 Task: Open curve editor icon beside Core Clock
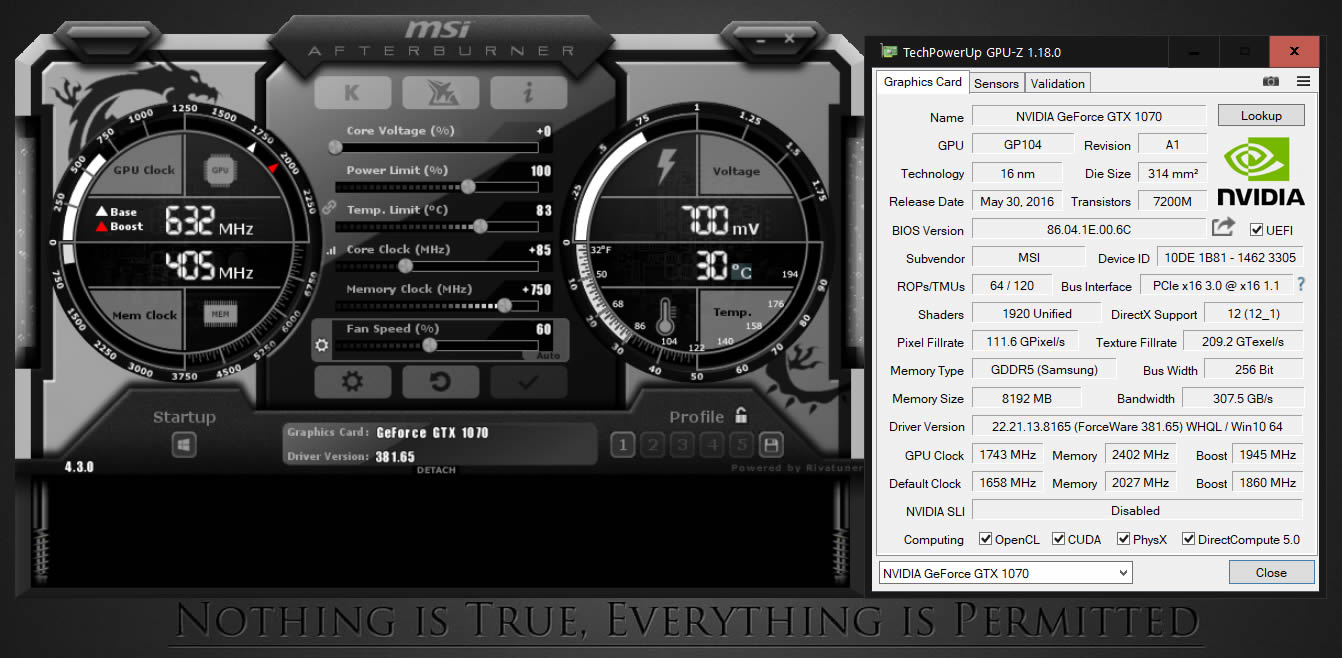coord(331,251)
